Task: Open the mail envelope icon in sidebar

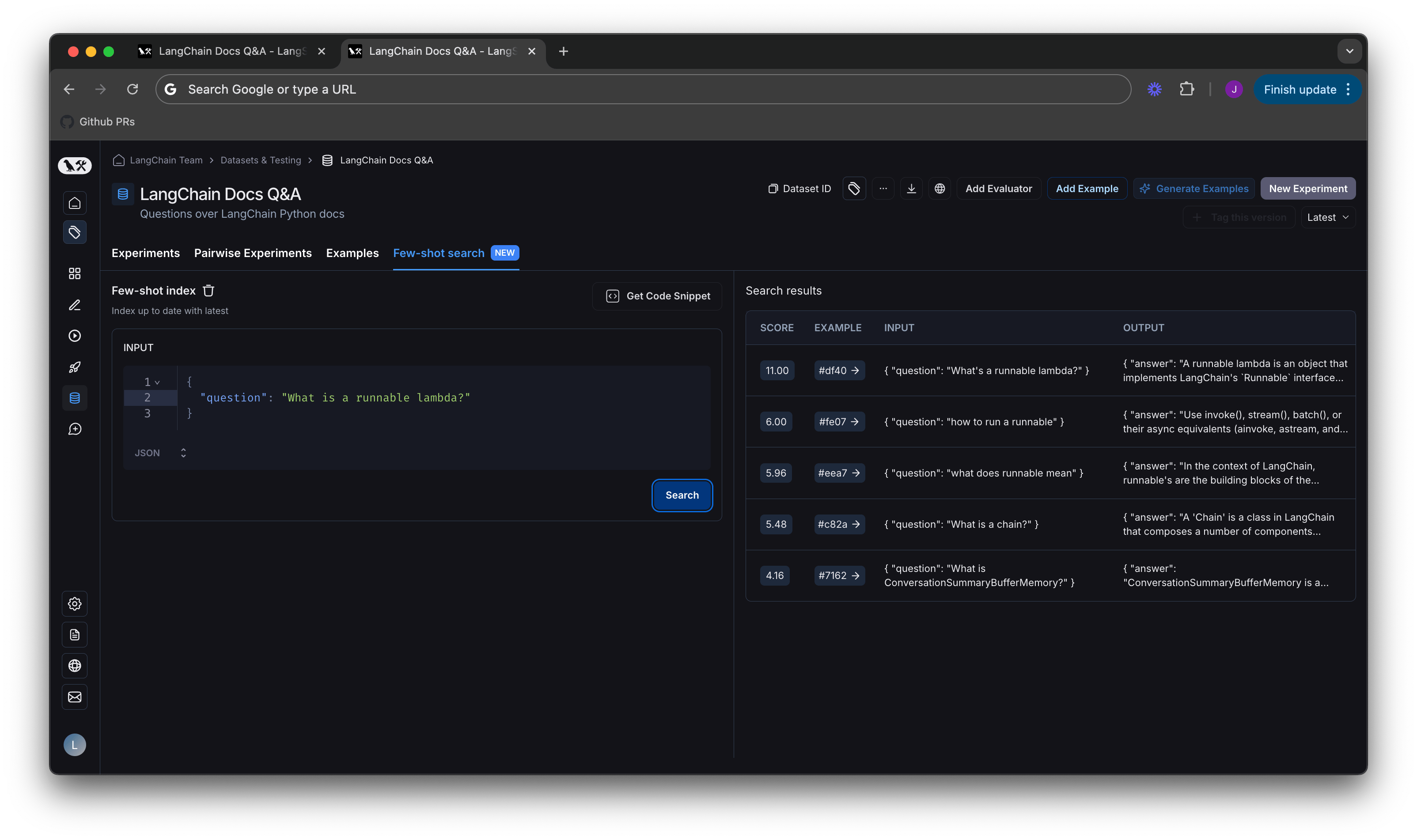Action: (75, 697)
